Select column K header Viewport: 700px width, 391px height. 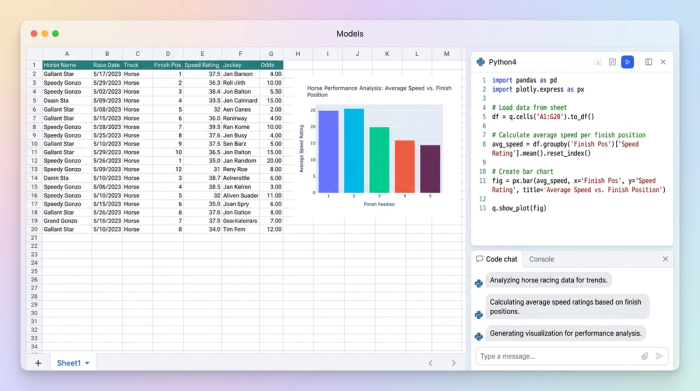point(387,54)
